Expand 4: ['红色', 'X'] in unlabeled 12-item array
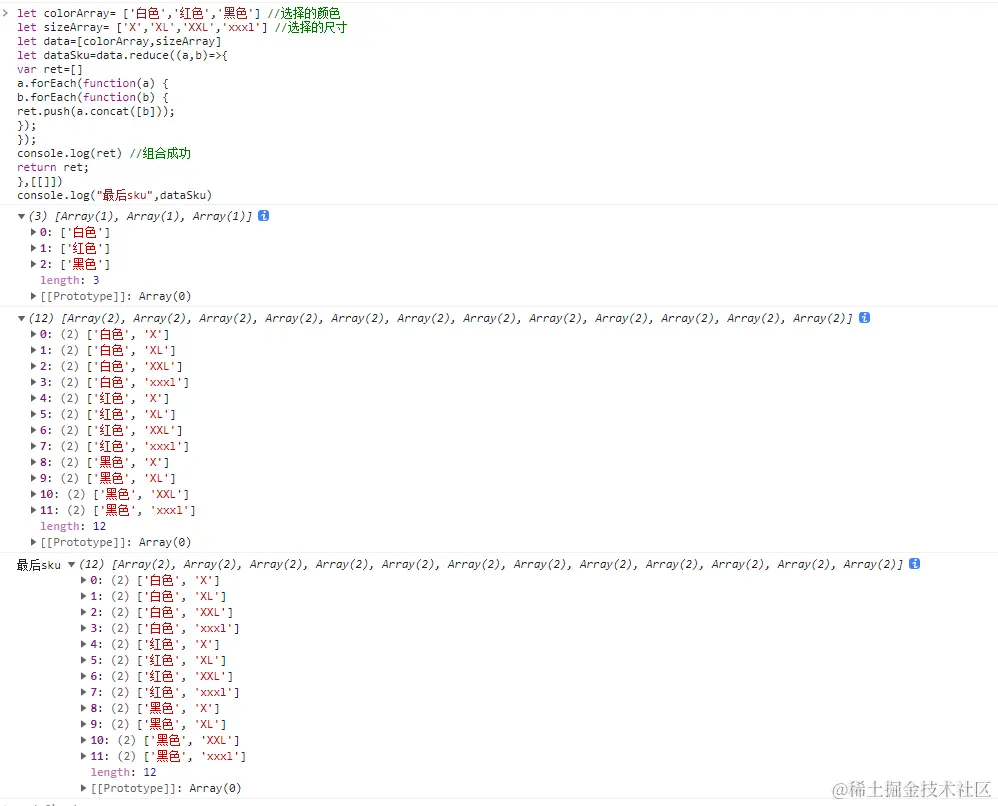This screenshot has width=998, height=806. point(33,398)
